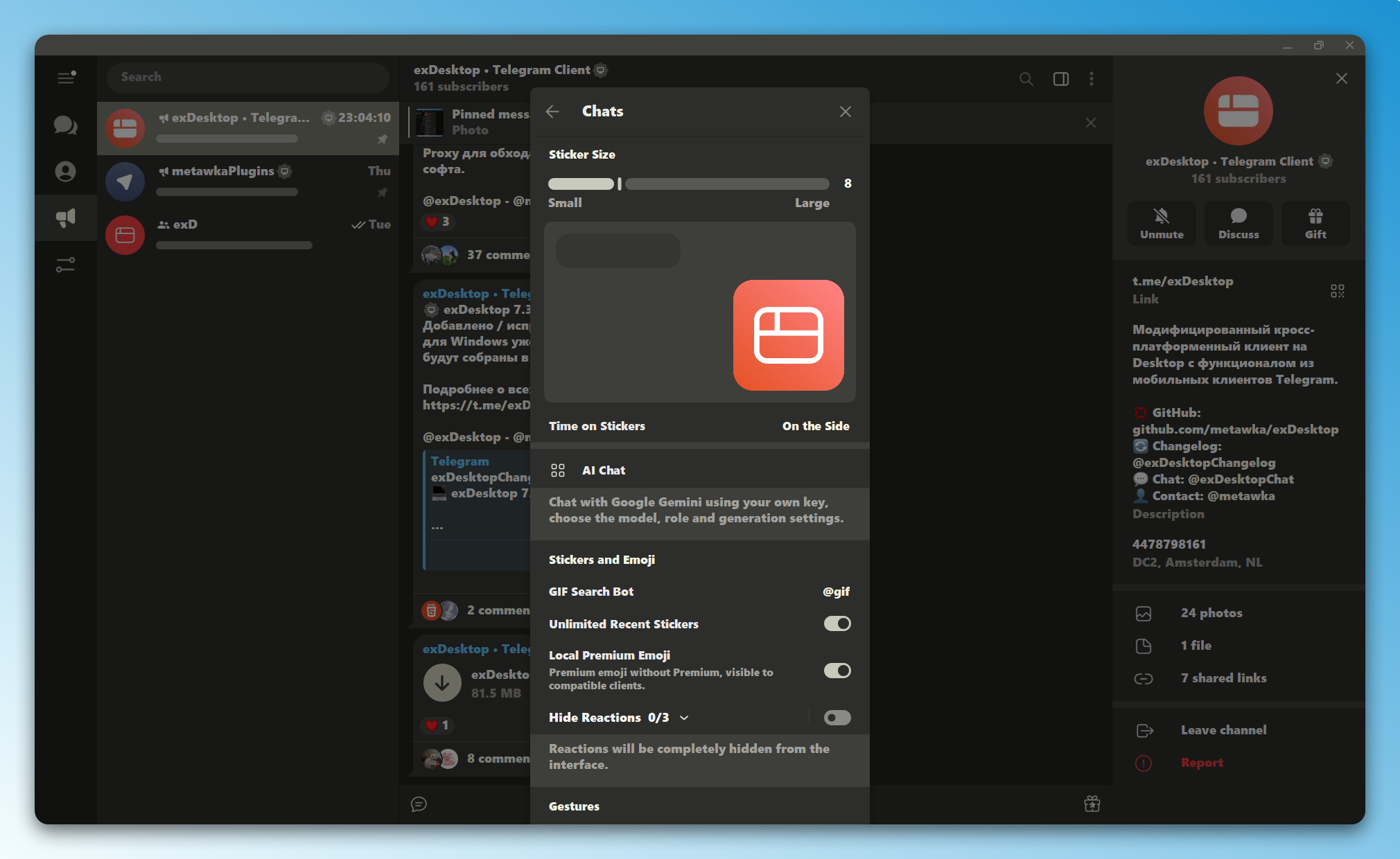Image resolution: width=1400 pixels, height=859 pixels.
Task: Open the AI Chat settings entry
Action: [699, 470]
